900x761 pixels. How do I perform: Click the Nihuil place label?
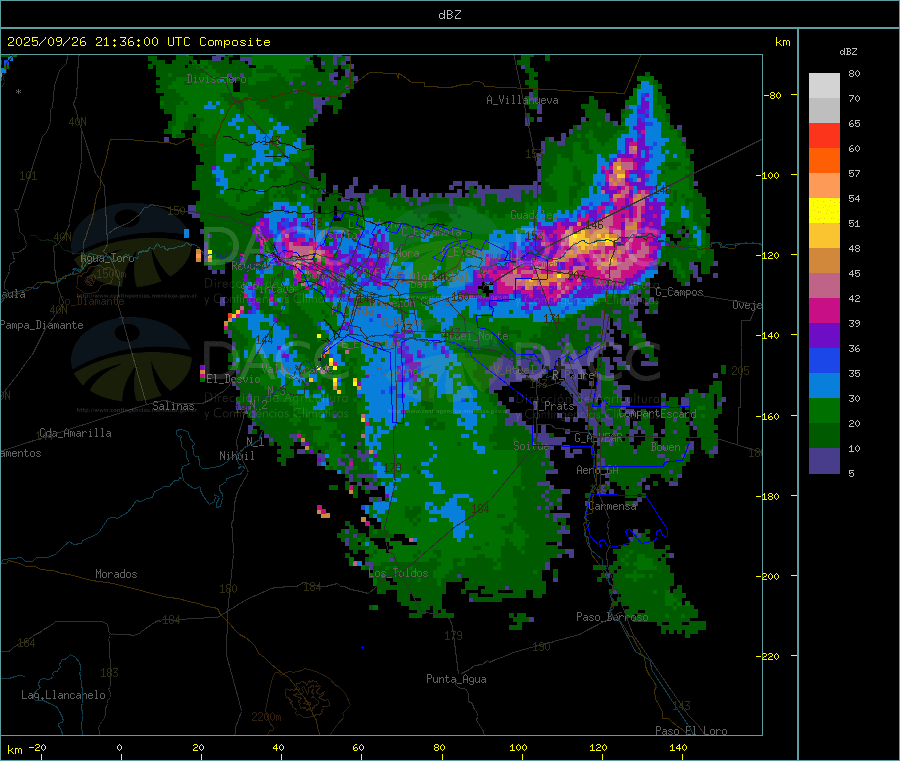[236, 456]
